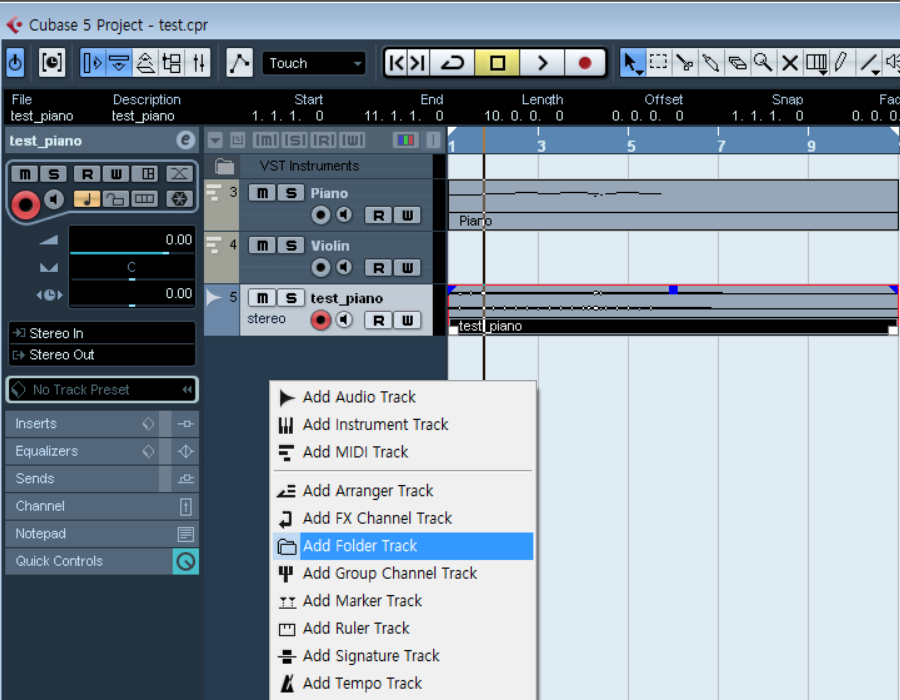Open the Touch automation mode dropdown
This screenshot has height=700, width=900.
pos(313,63)
